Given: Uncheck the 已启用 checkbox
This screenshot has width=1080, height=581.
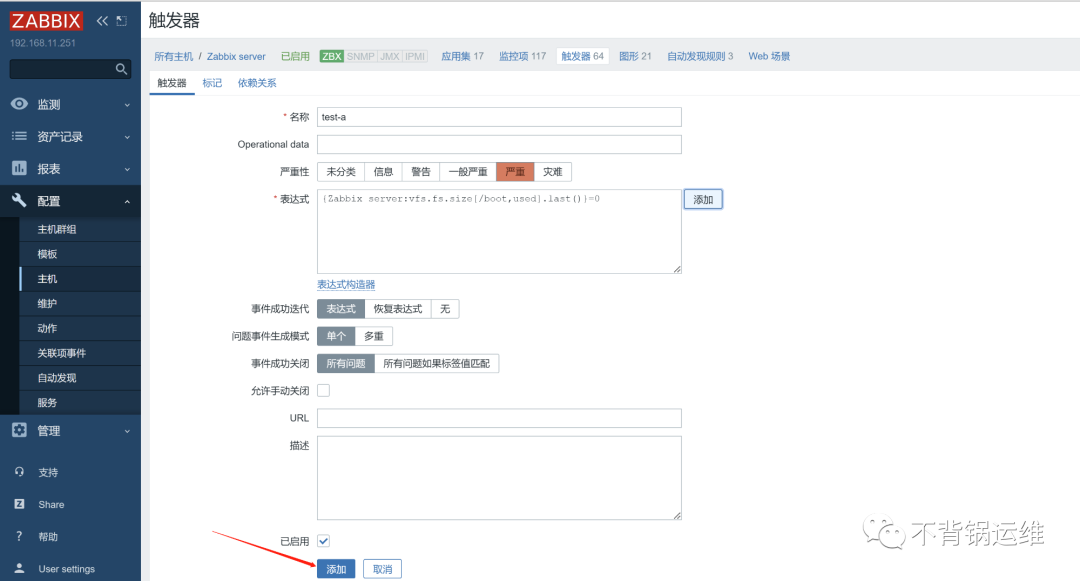Looking at the screenshot, I should click(322, 540).
